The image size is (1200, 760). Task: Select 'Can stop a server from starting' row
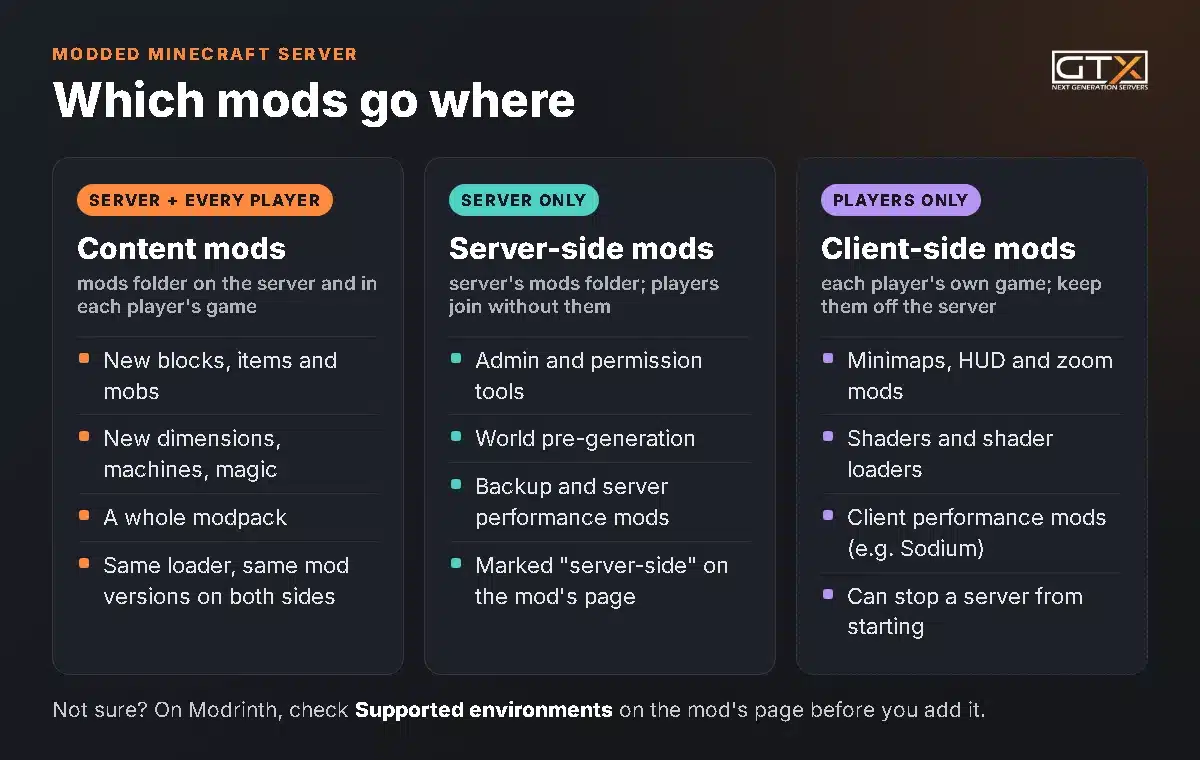[x=971, y=611]
